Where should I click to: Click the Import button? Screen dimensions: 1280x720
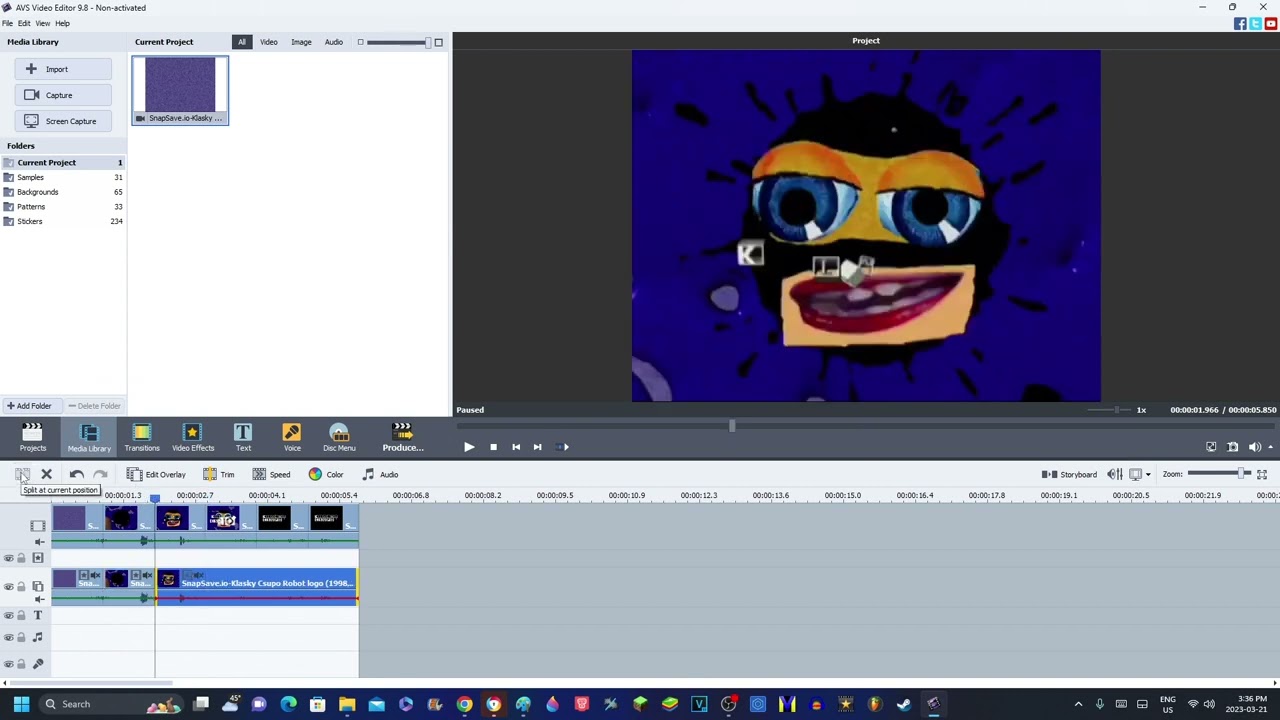pyautogui.click(x=64, y=69)
